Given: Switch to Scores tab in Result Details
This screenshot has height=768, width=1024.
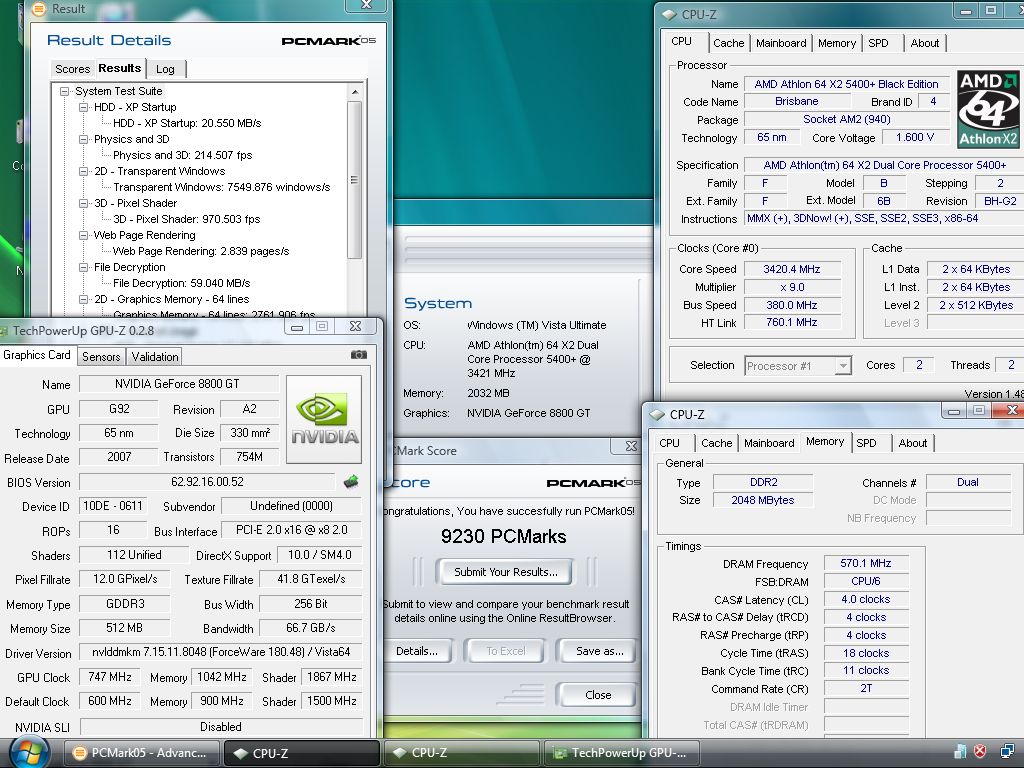Looking at the screenshot, I should (72, 69).
